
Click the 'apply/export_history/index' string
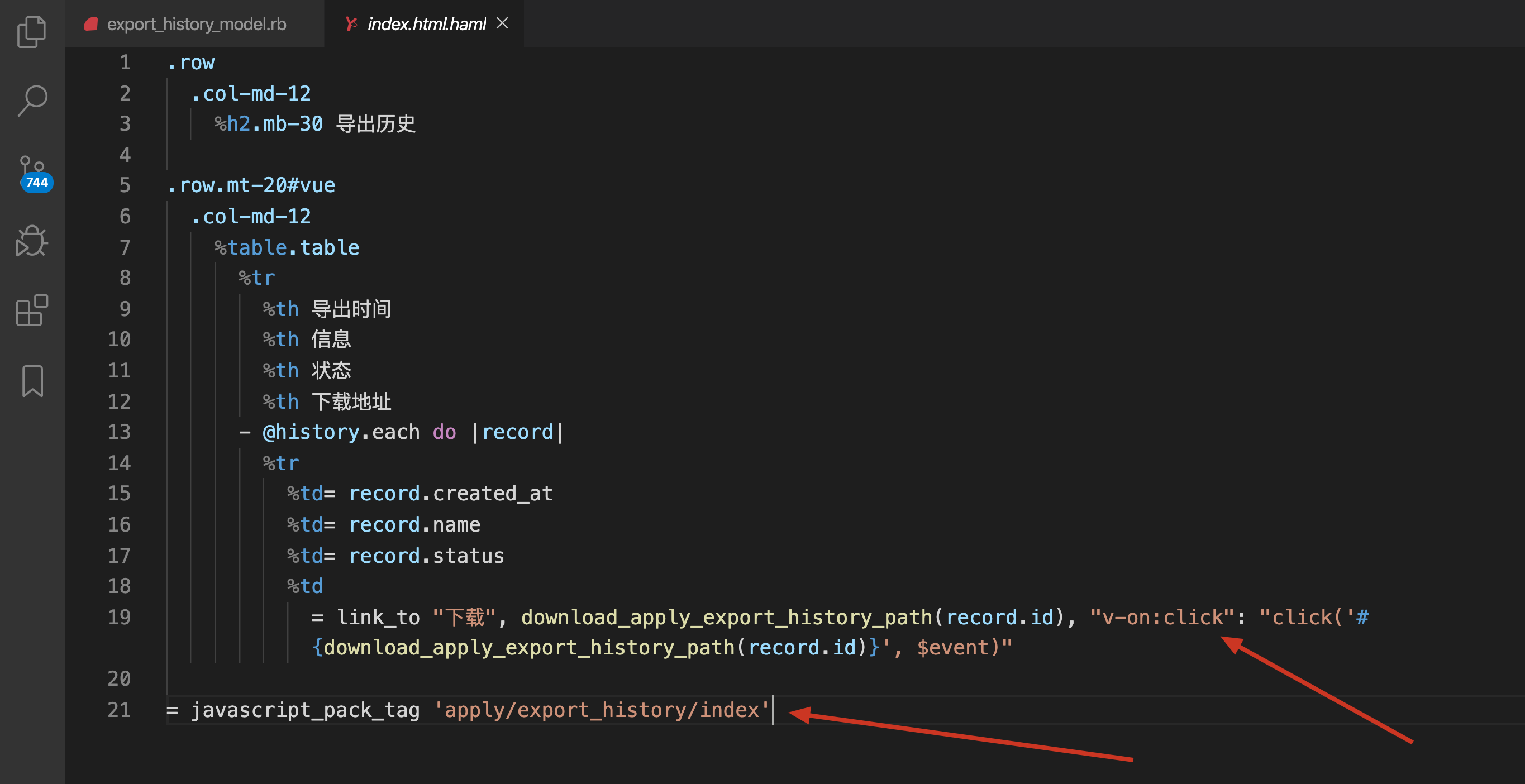[x=602, y=709]
